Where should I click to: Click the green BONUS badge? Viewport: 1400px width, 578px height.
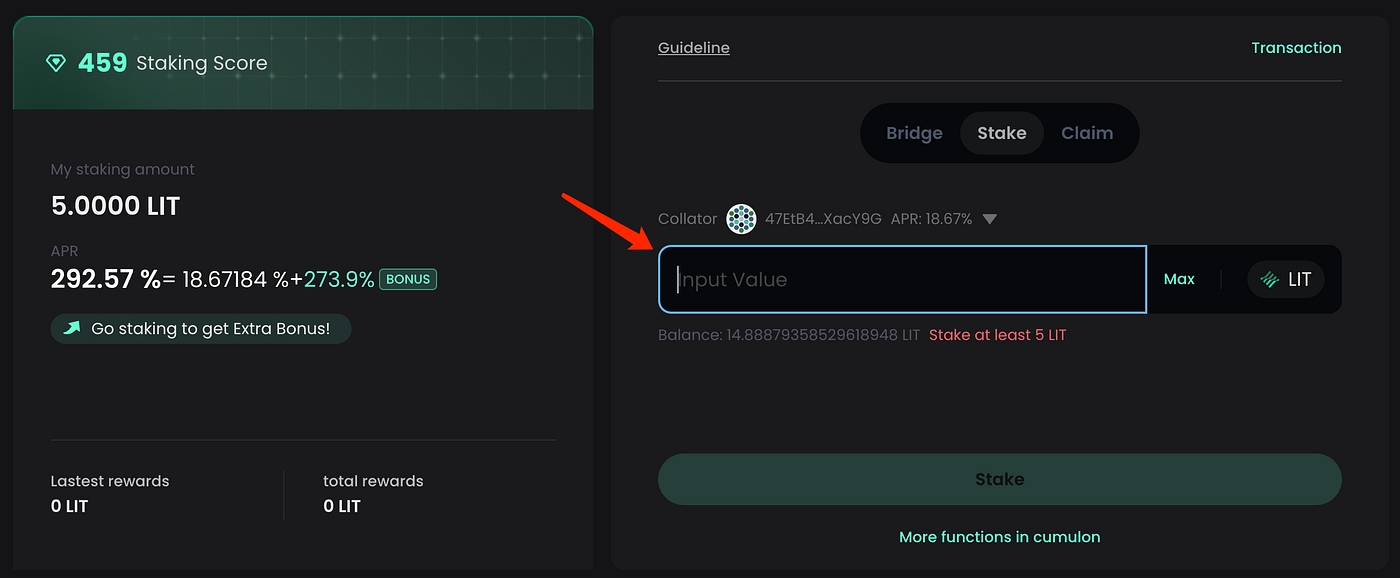click(408, 279)
